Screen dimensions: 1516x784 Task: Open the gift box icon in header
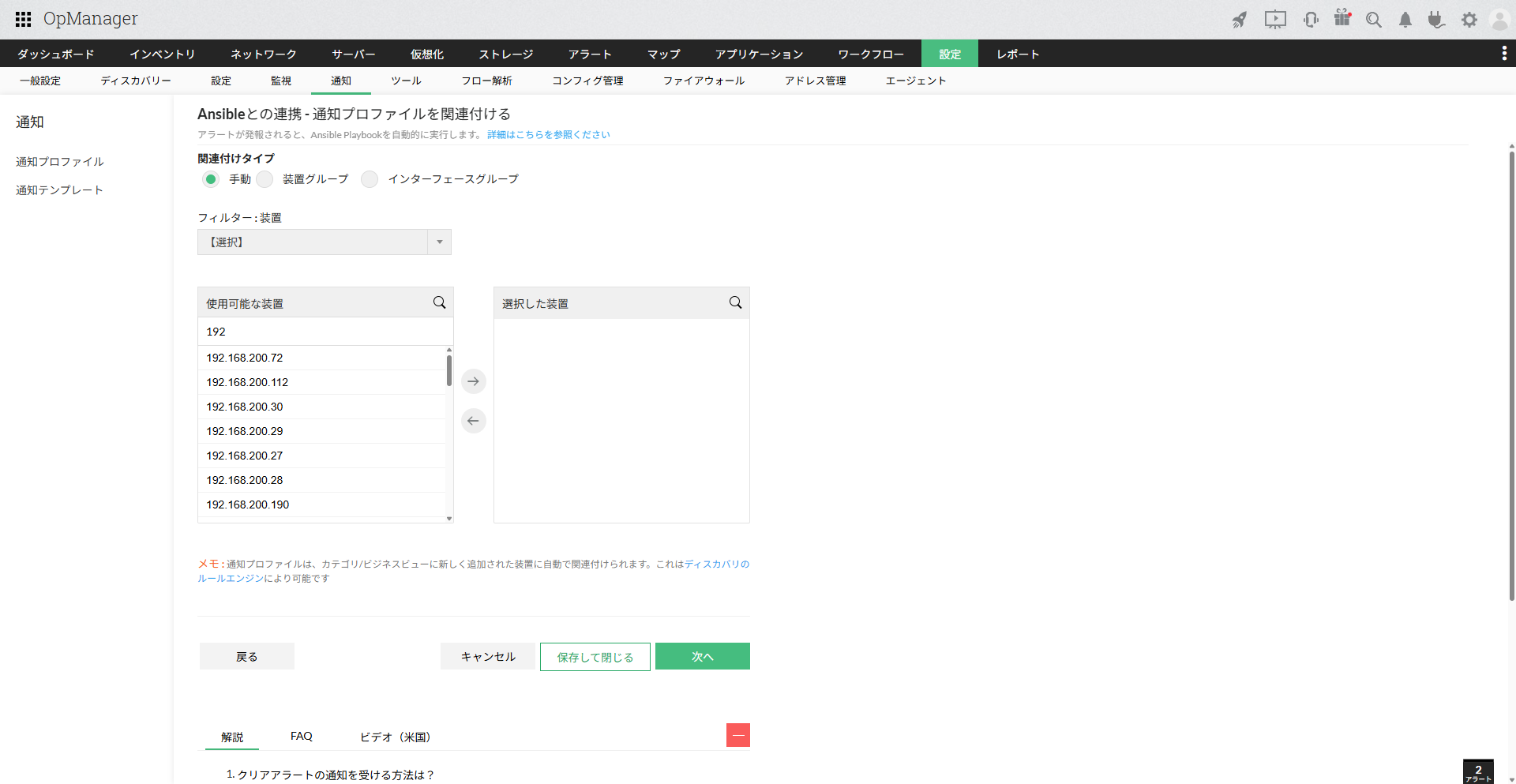[x=1342, y=18]
